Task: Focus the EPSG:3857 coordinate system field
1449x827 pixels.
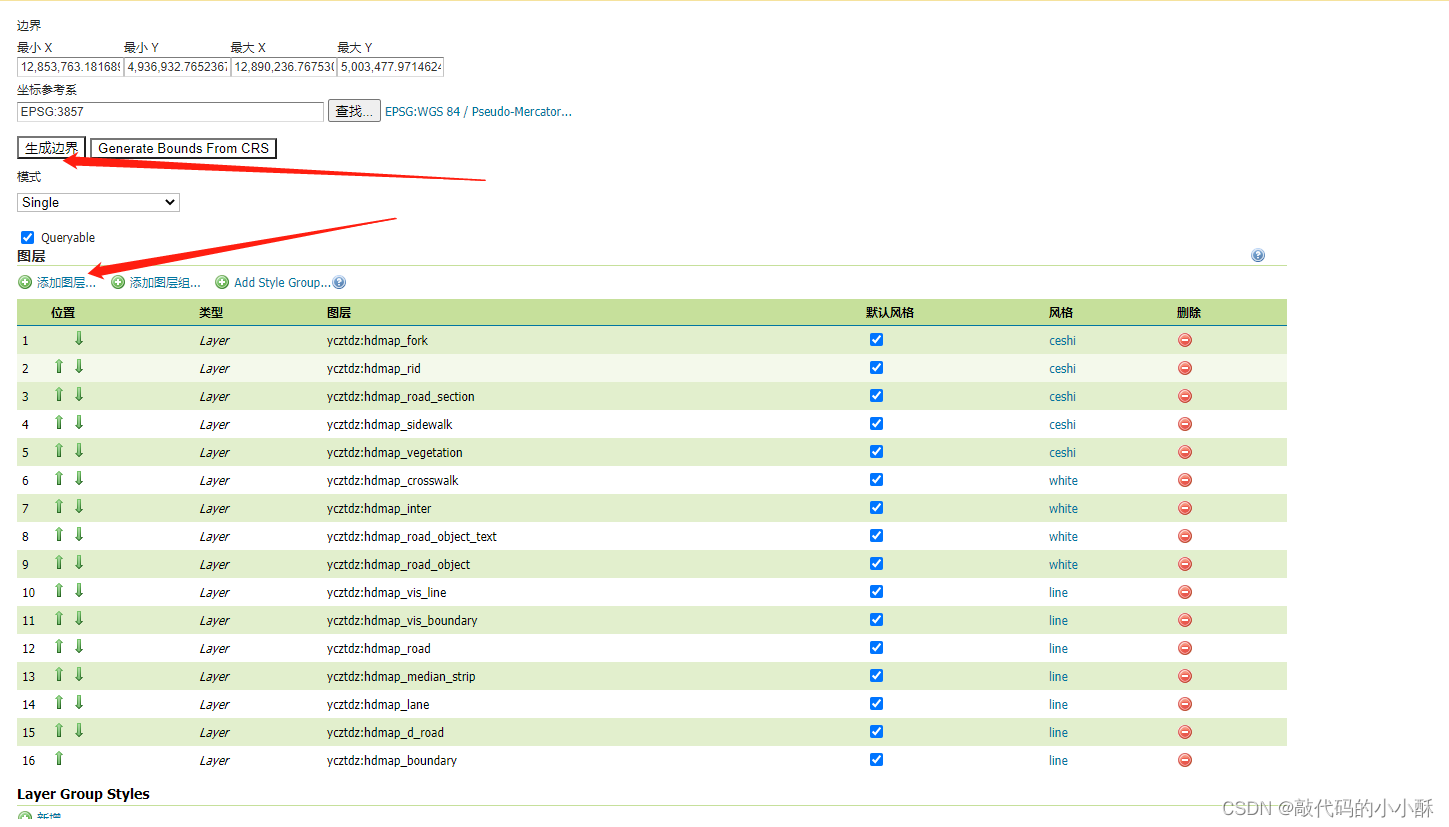Action: [170, 112]
